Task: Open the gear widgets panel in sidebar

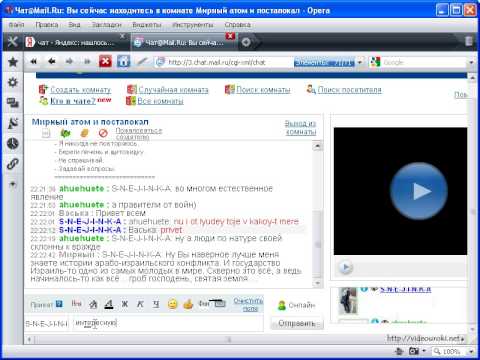Action: point(13,82)
